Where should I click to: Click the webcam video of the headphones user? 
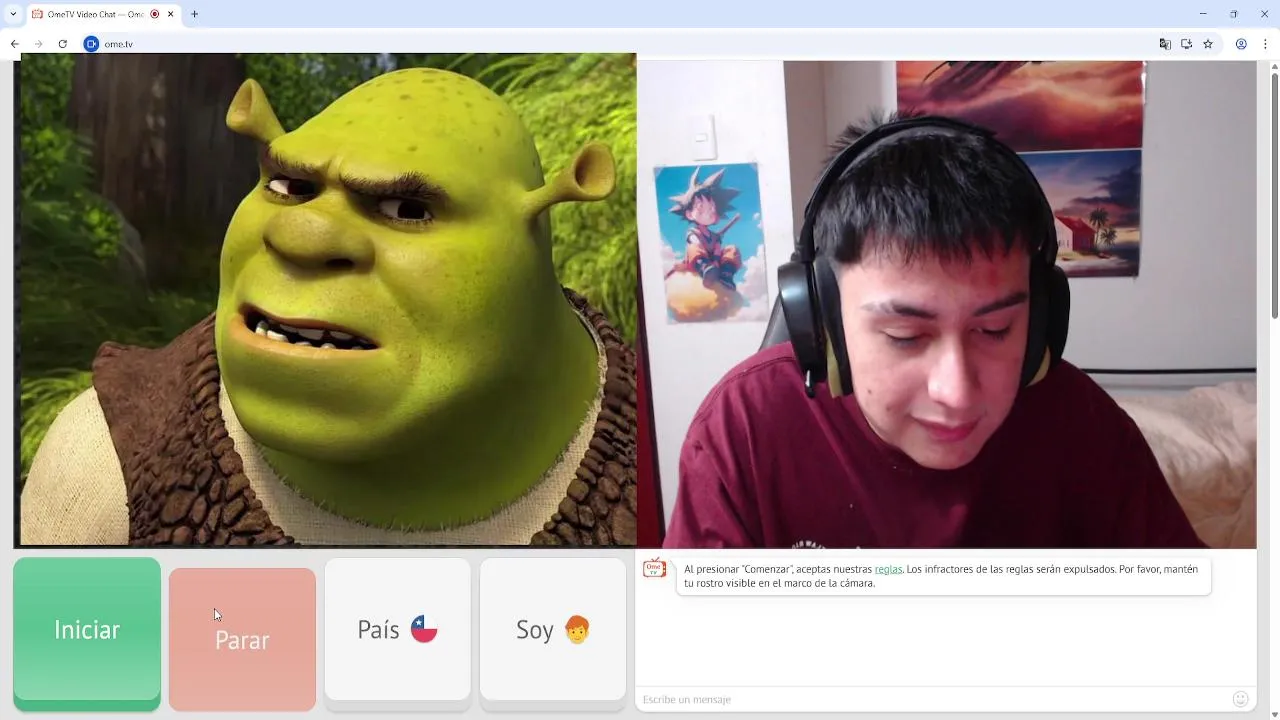pyautogui.click(x=946, y=304)
